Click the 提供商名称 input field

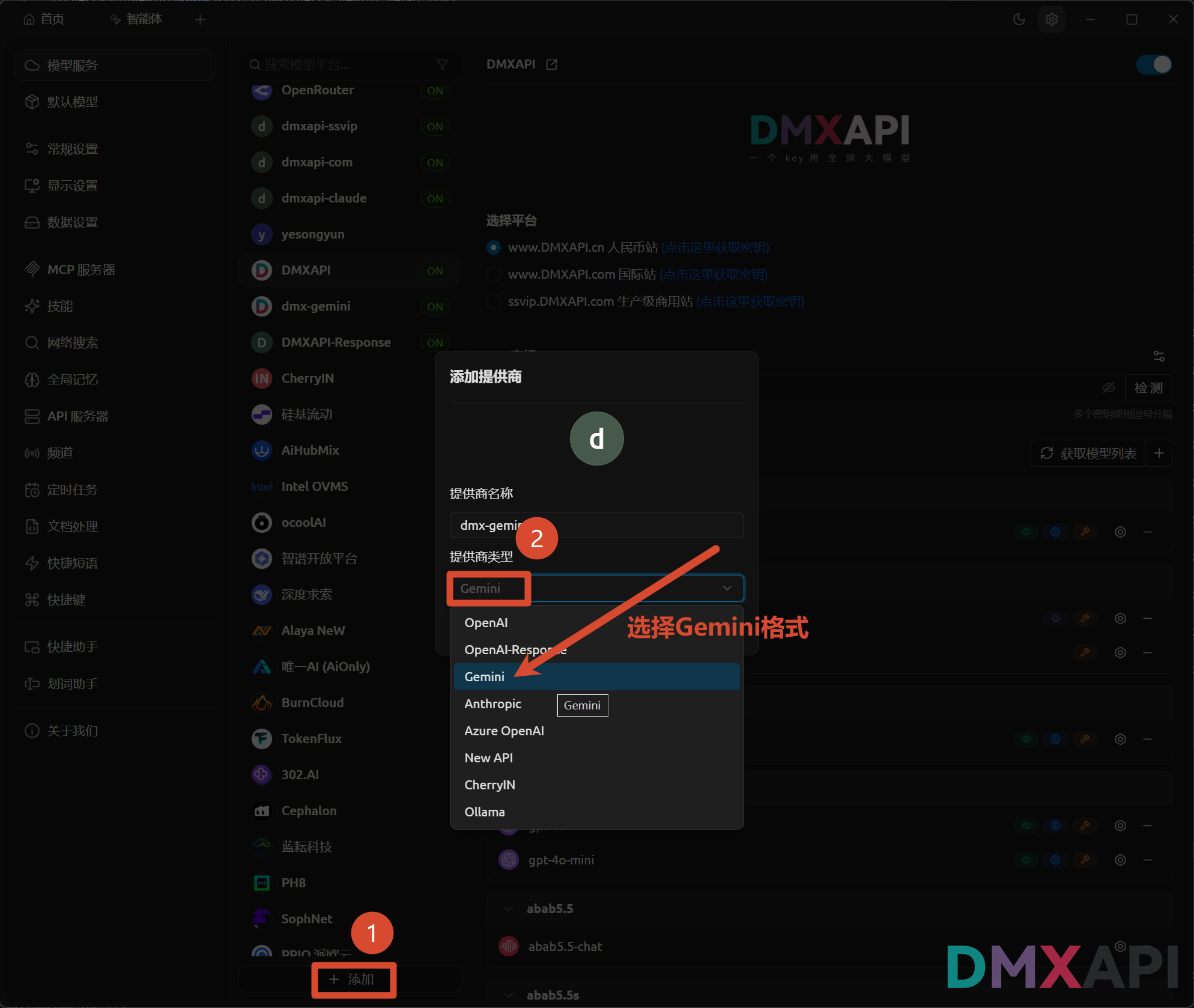[596, 525]
